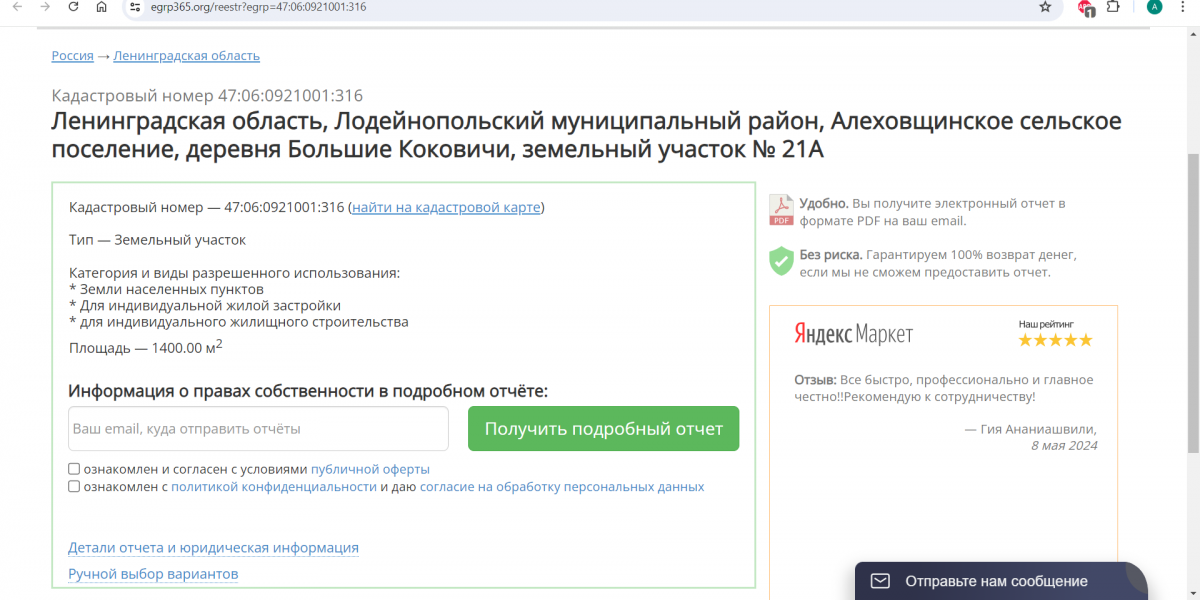This screenshot has height=600, width=1200.
Task: Focus the email input field
Action: click(258, 429)
